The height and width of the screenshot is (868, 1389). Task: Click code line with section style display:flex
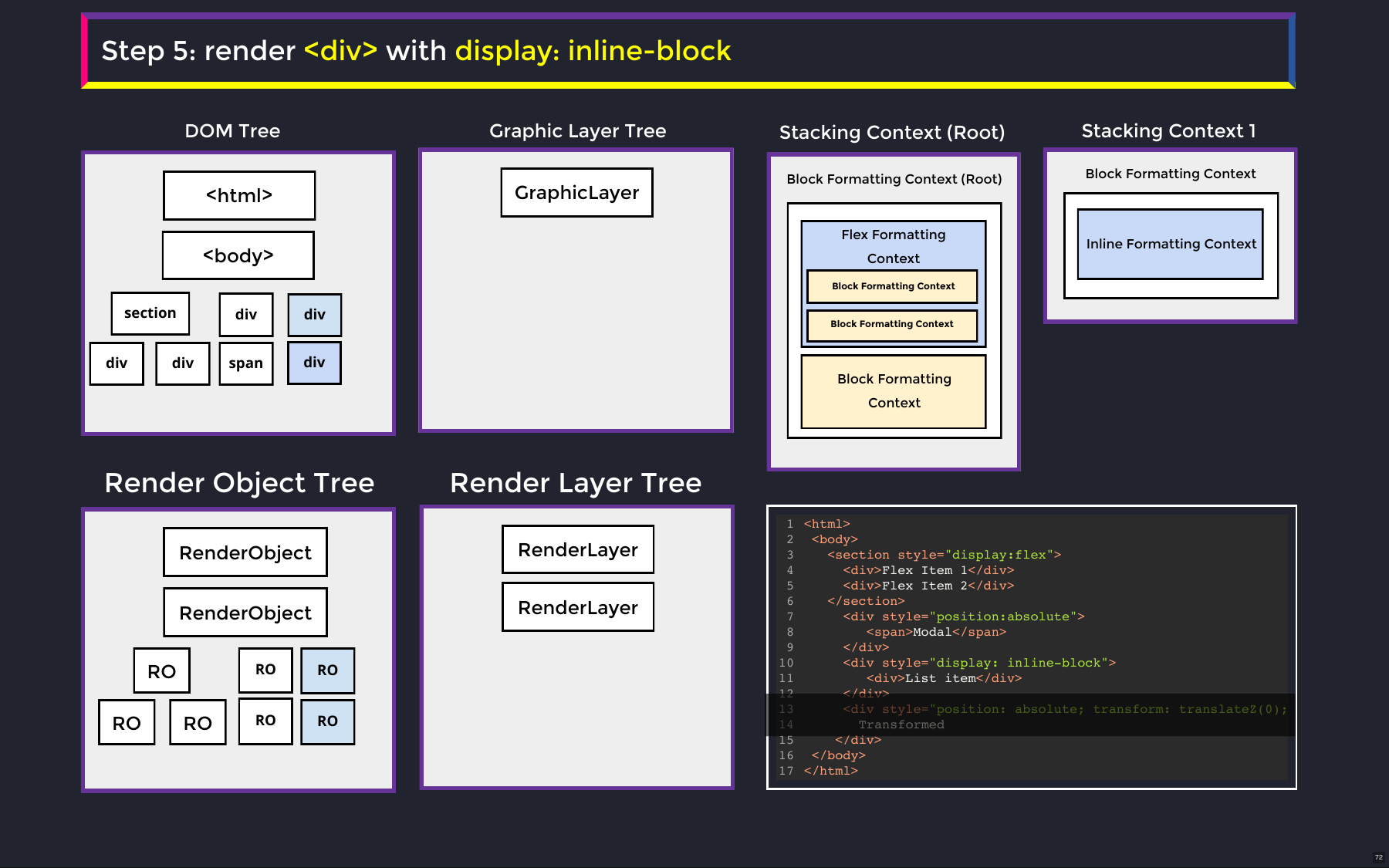(x=944, y=555)
